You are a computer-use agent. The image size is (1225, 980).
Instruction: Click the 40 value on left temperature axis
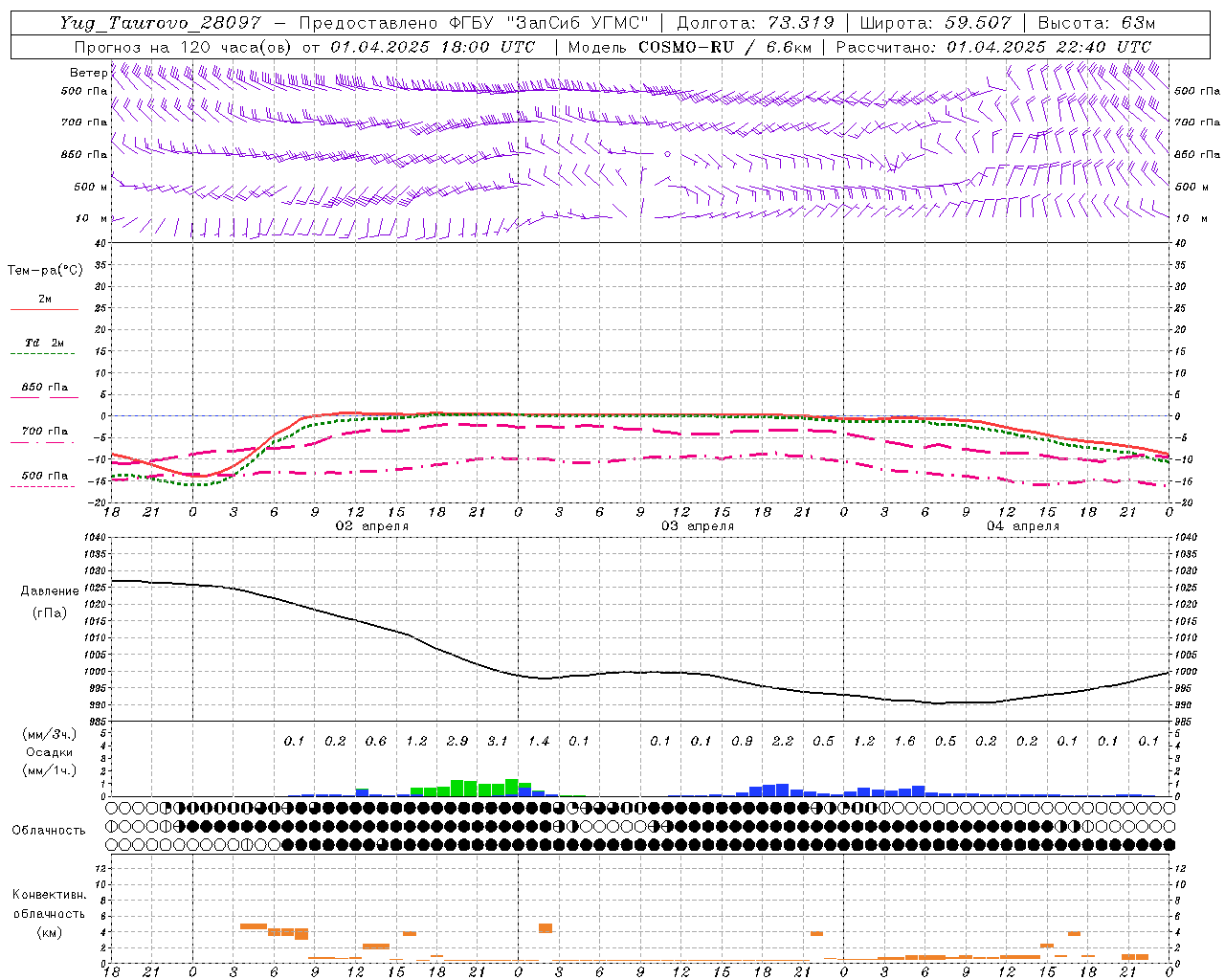tap(101, 243)
